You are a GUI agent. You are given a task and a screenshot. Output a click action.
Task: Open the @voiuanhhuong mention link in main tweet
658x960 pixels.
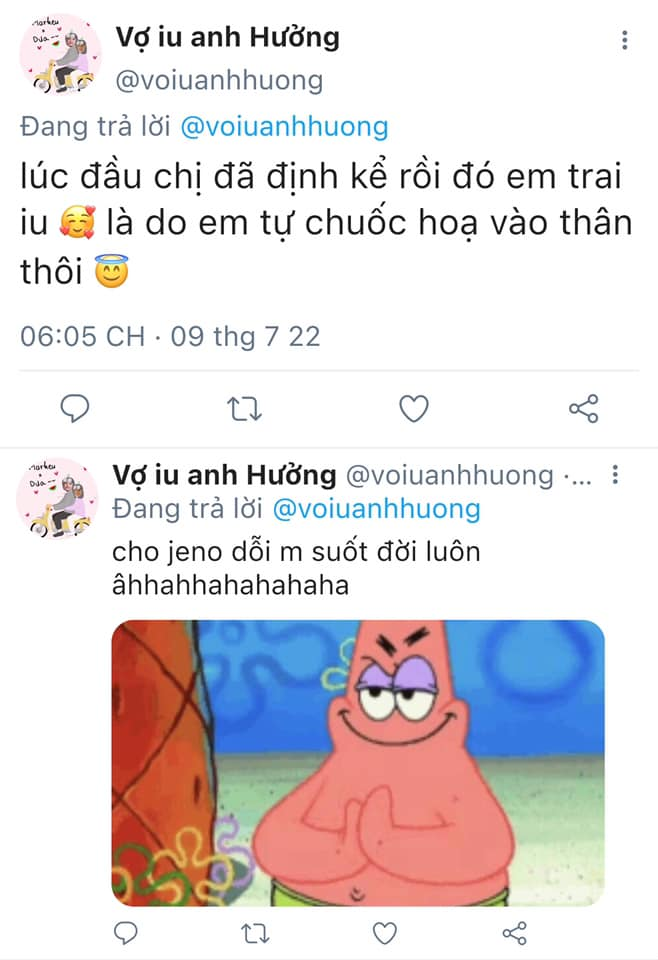(x=285, y=127)
